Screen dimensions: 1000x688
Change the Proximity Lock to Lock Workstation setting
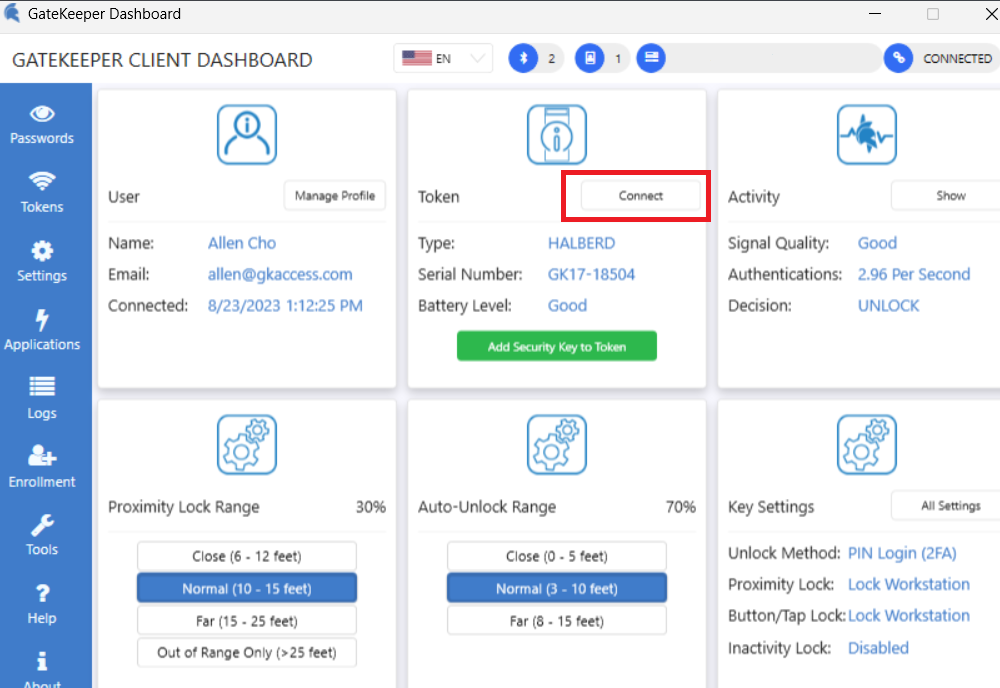click(x=908, y=584)
